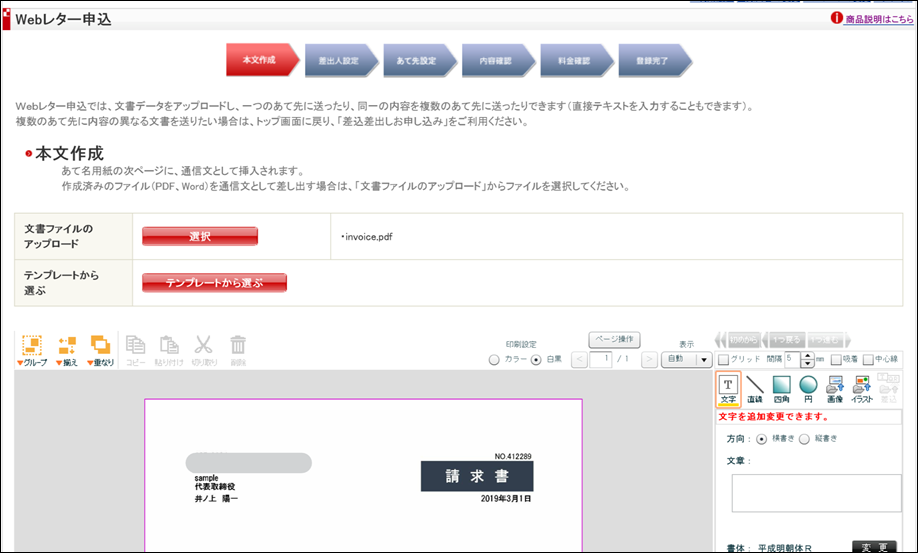Enable the 中心線 center line checkbox
918x553 pixels.
pyautogui.click(x=868, y=359)
